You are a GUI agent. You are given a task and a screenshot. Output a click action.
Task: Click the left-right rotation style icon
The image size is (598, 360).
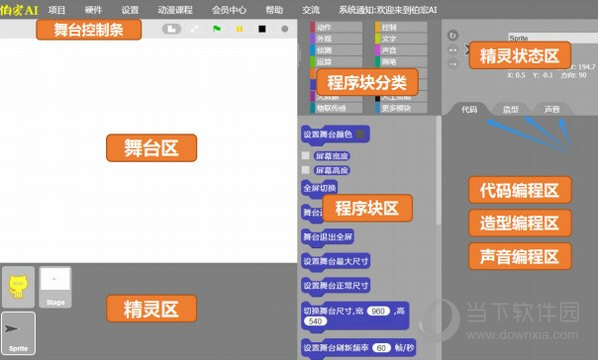point(453,50)
